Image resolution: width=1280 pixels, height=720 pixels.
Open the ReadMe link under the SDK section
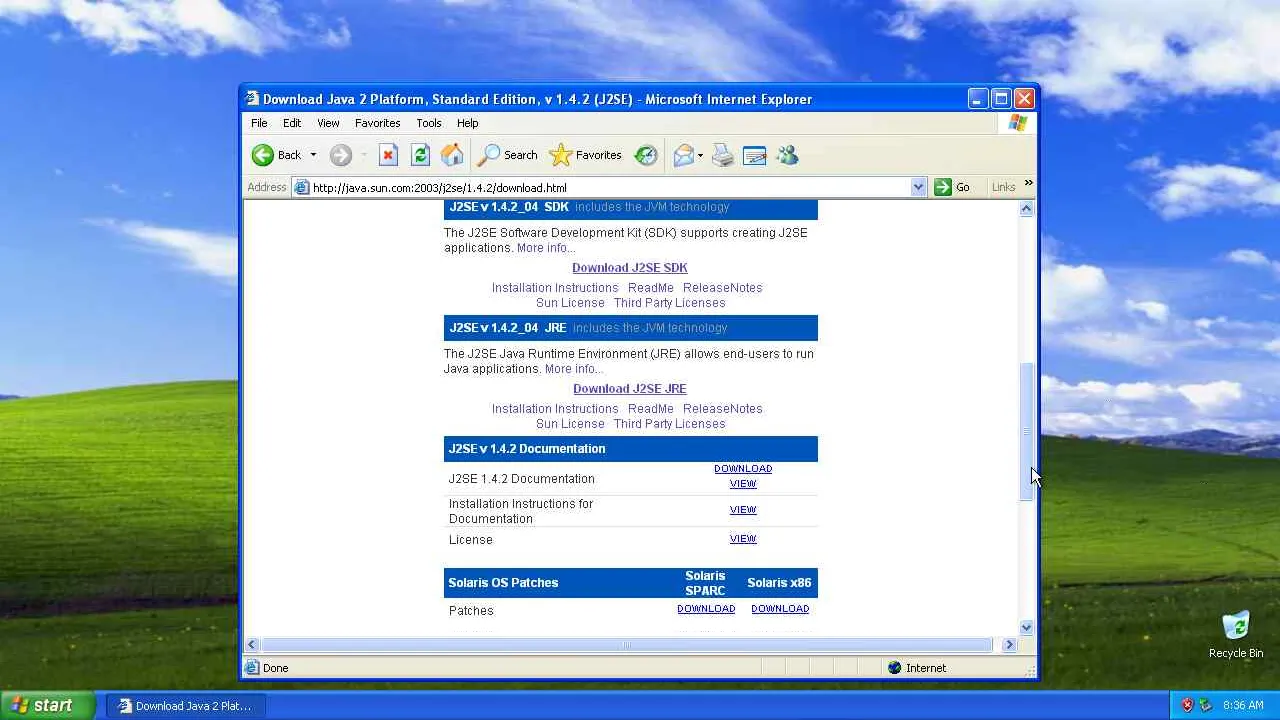[651, 288]
